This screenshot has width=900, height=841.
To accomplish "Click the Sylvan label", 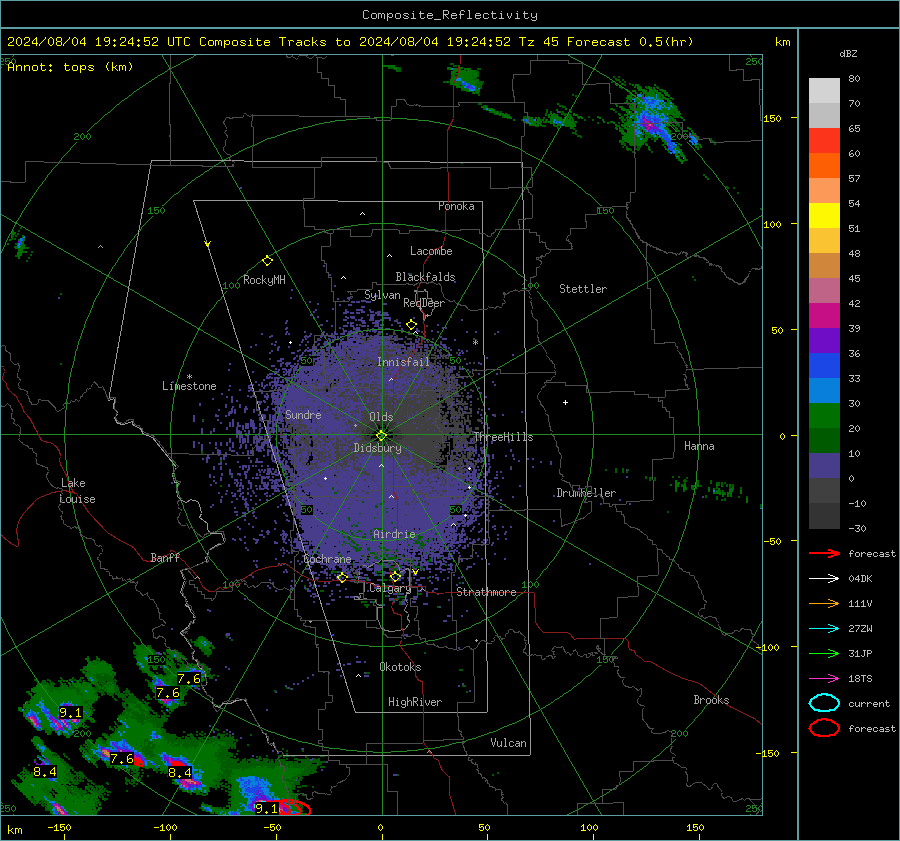I will (x=382, y=295).
